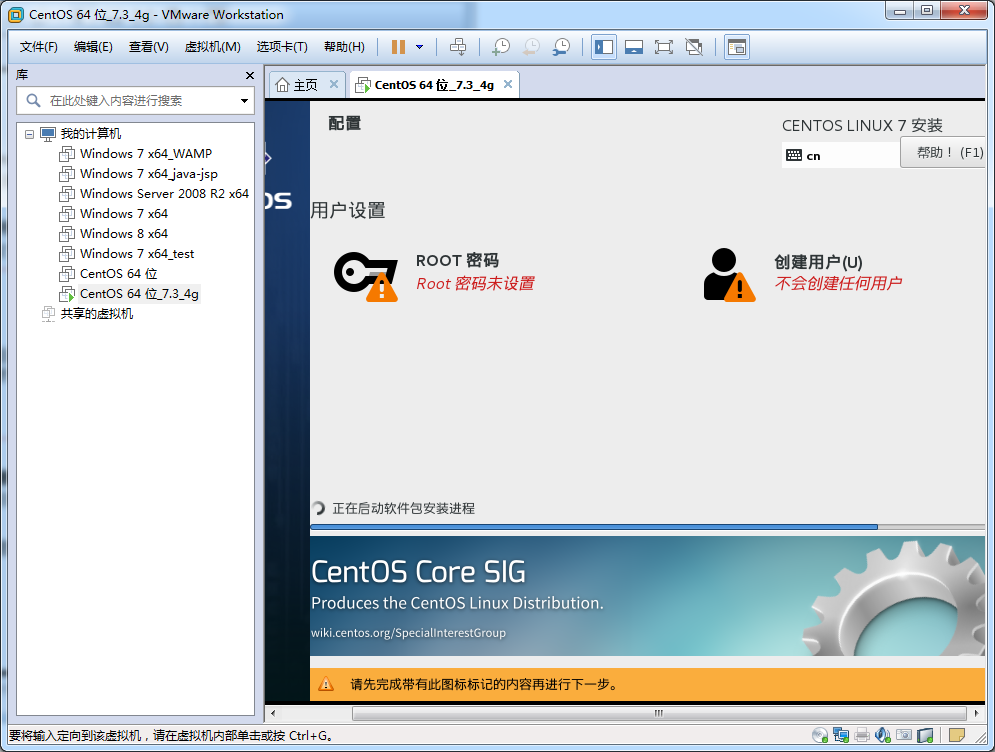Click the wiki.centos.org/SpecialInterestGroup link text
The image size is (995, 752).
[x=408, y=633]
